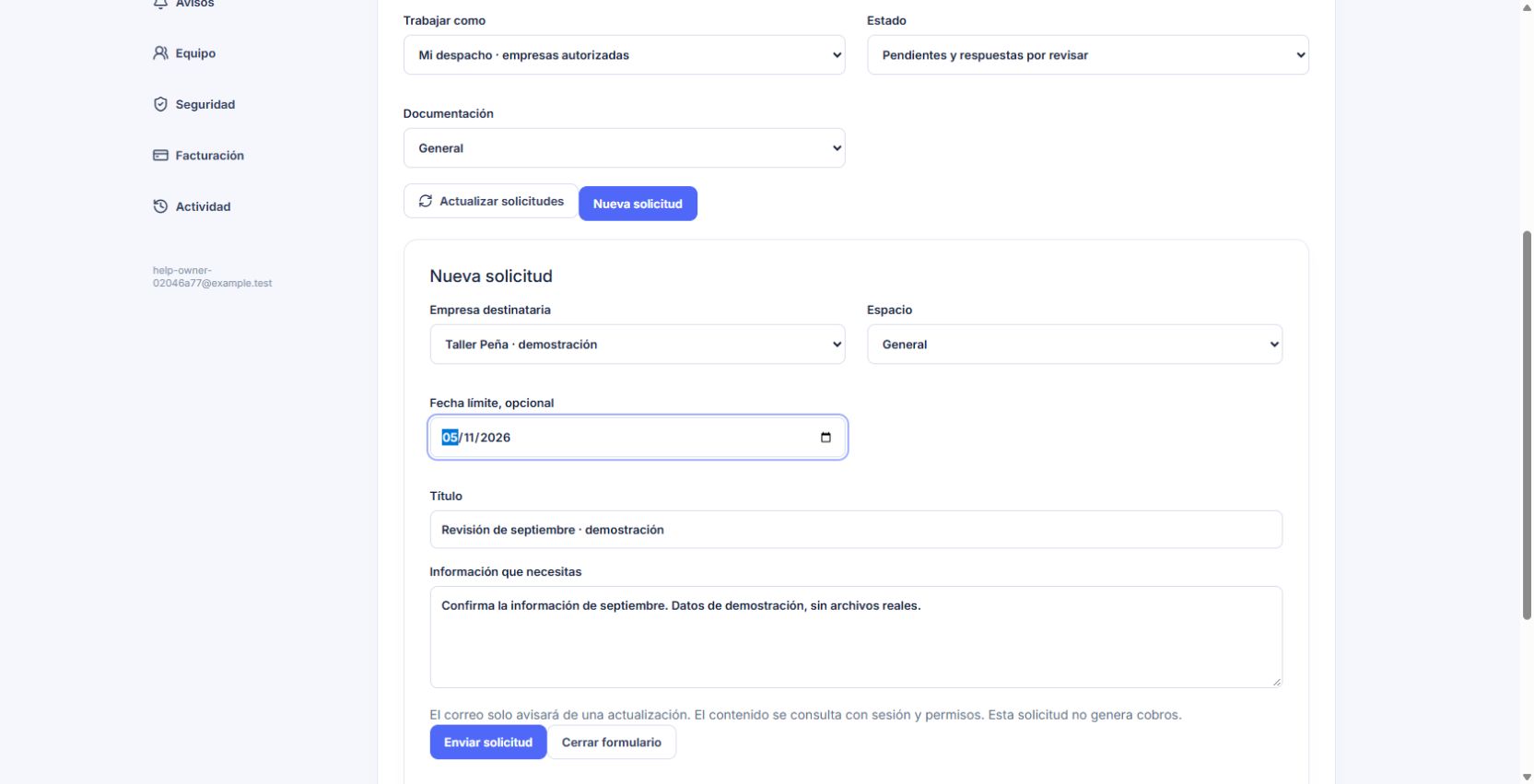Submit with the Enviar solicitud button
Screen dimensions: 1534x784
click(488, 743)
